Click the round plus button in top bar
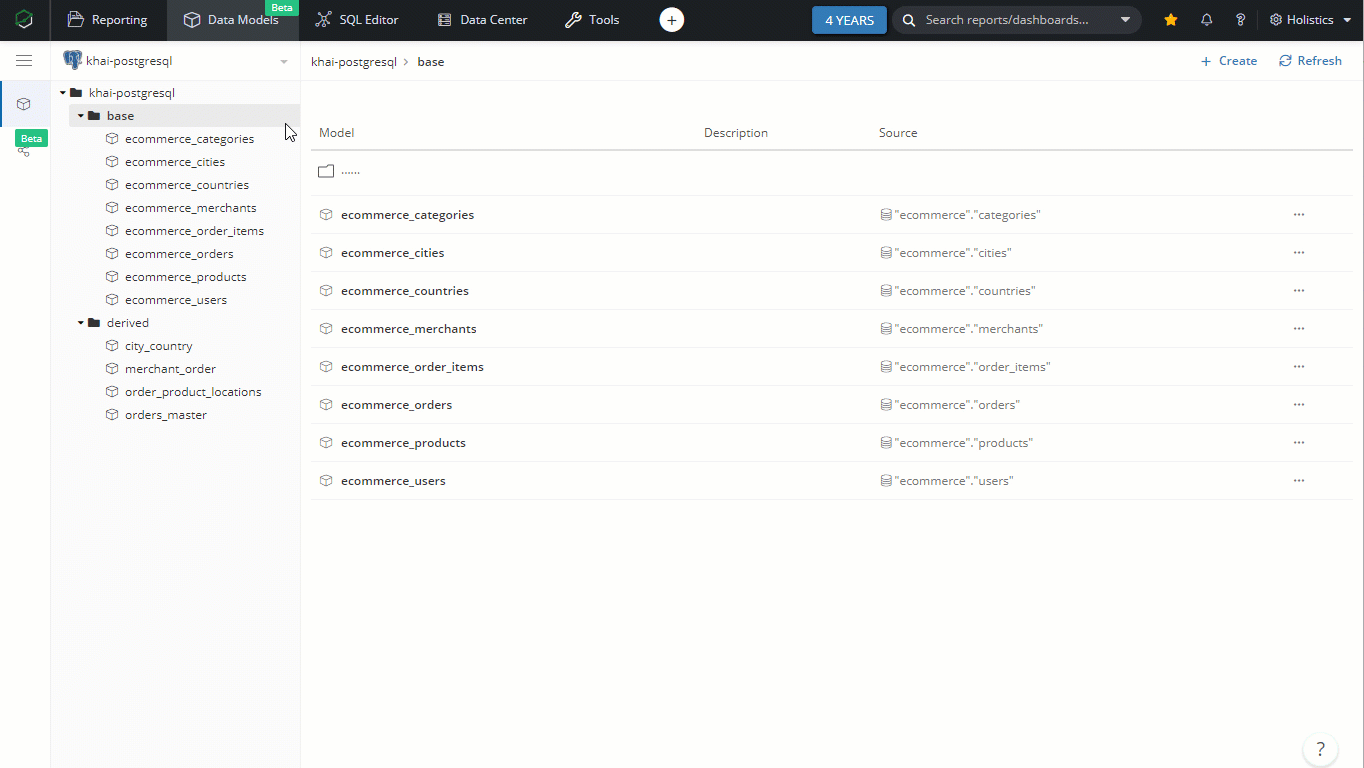The height and width of the screenshot is (768, 1364). [x=672, y=20]
